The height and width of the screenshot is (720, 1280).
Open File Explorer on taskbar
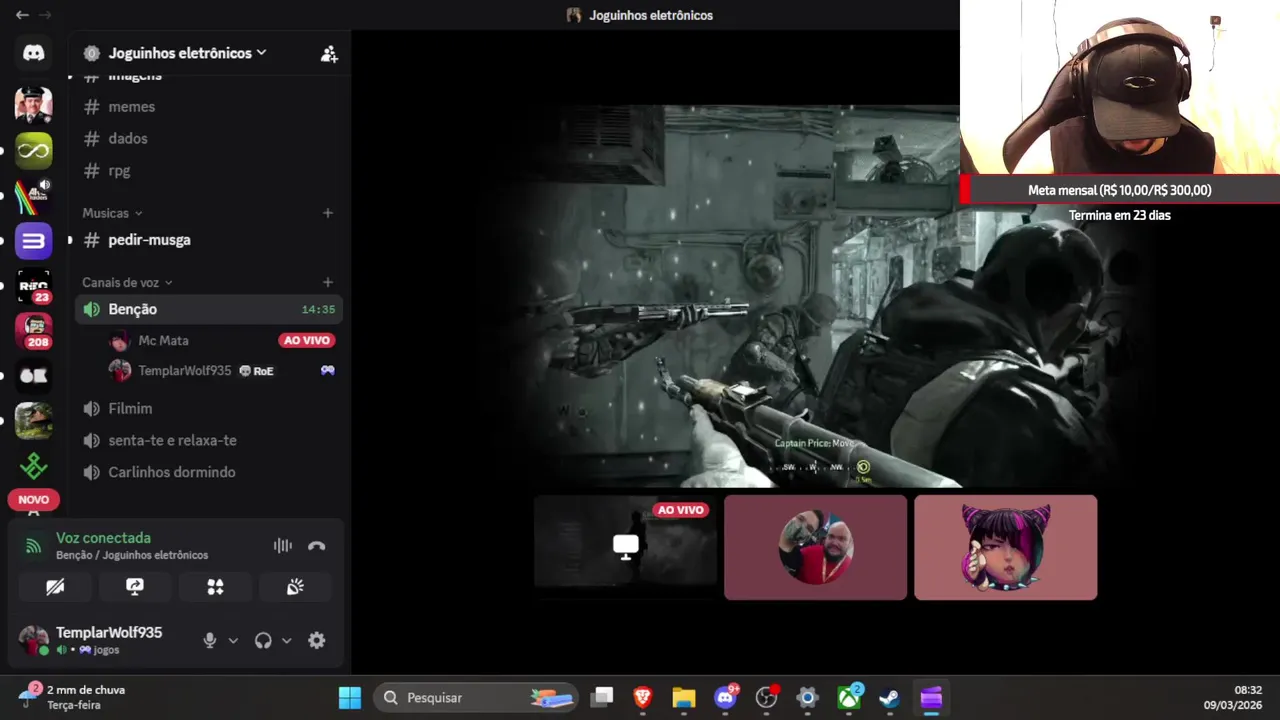[684, 697]
